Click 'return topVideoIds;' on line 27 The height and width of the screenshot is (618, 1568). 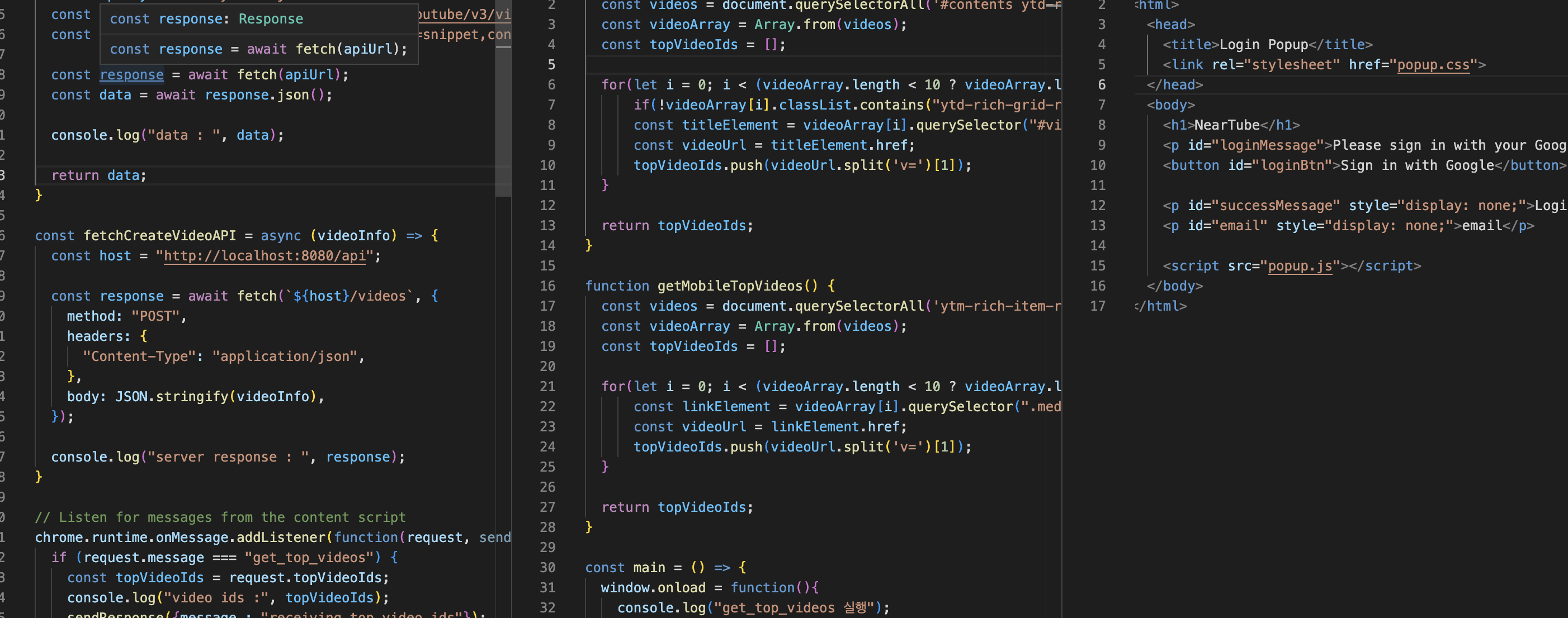pyautogui.click(x=677, y=507)
